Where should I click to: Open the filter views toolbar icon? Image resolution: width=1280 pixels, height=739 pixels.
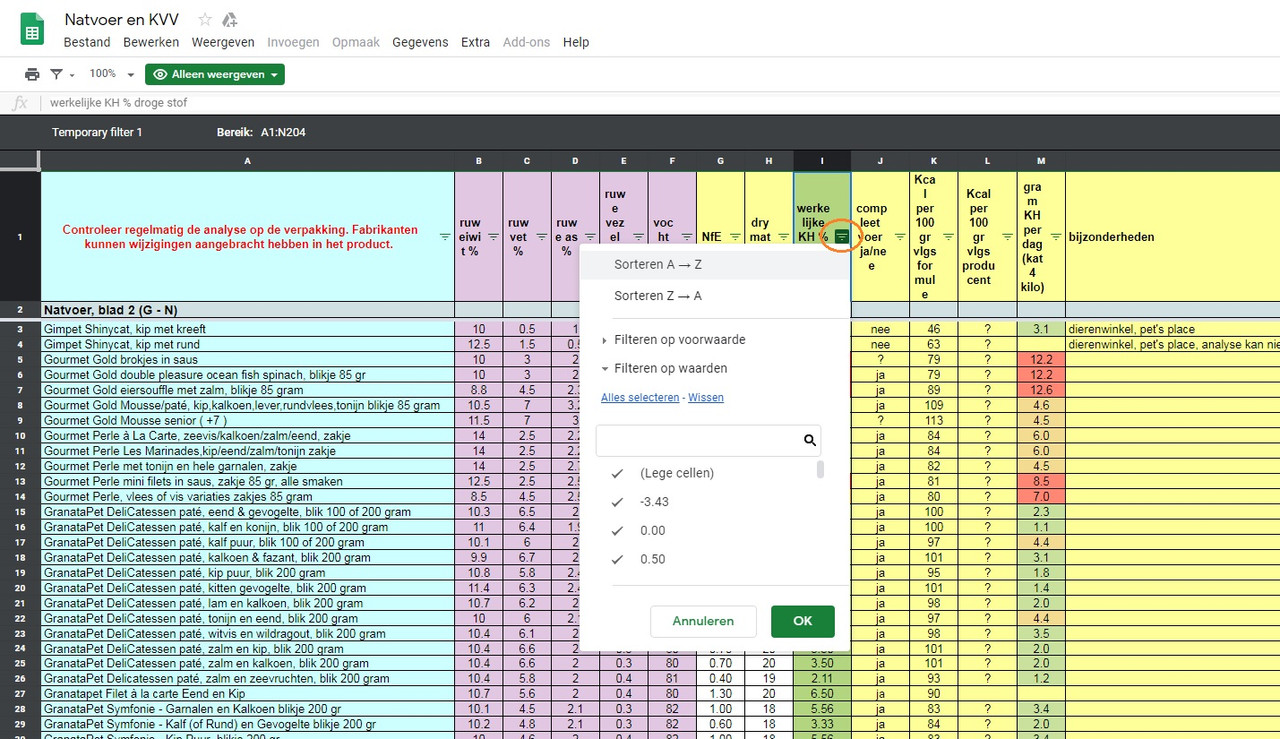click(x=62, y=74)
